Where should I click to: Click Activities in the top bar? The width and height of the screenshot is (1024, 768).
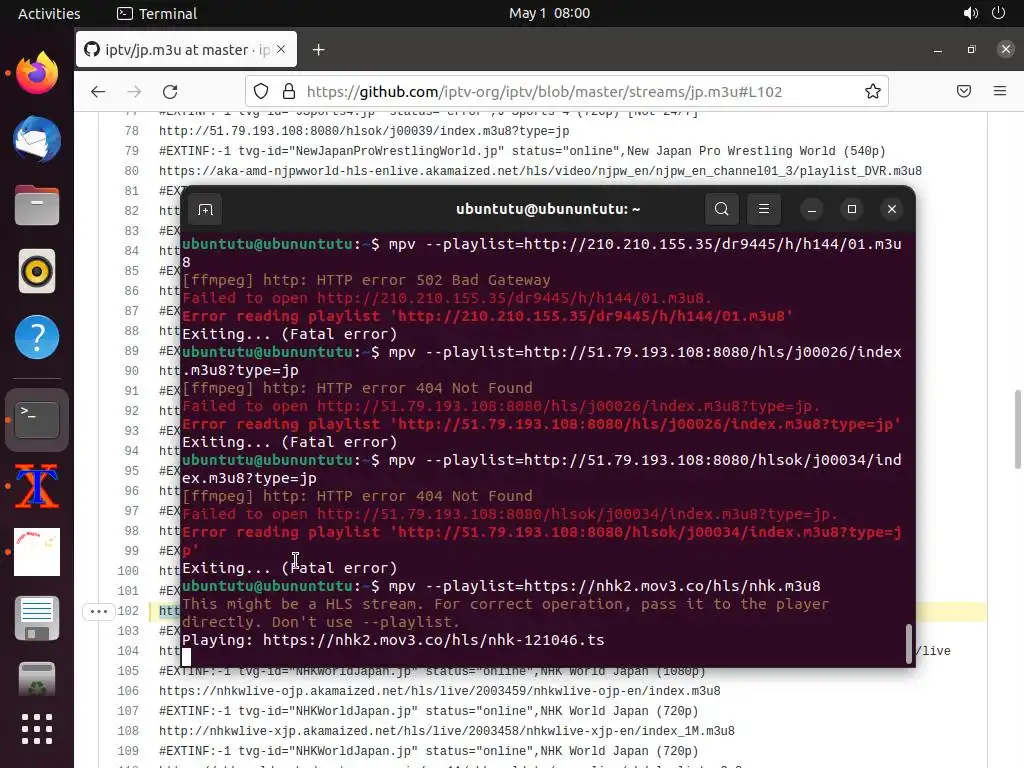coord(49,14)
